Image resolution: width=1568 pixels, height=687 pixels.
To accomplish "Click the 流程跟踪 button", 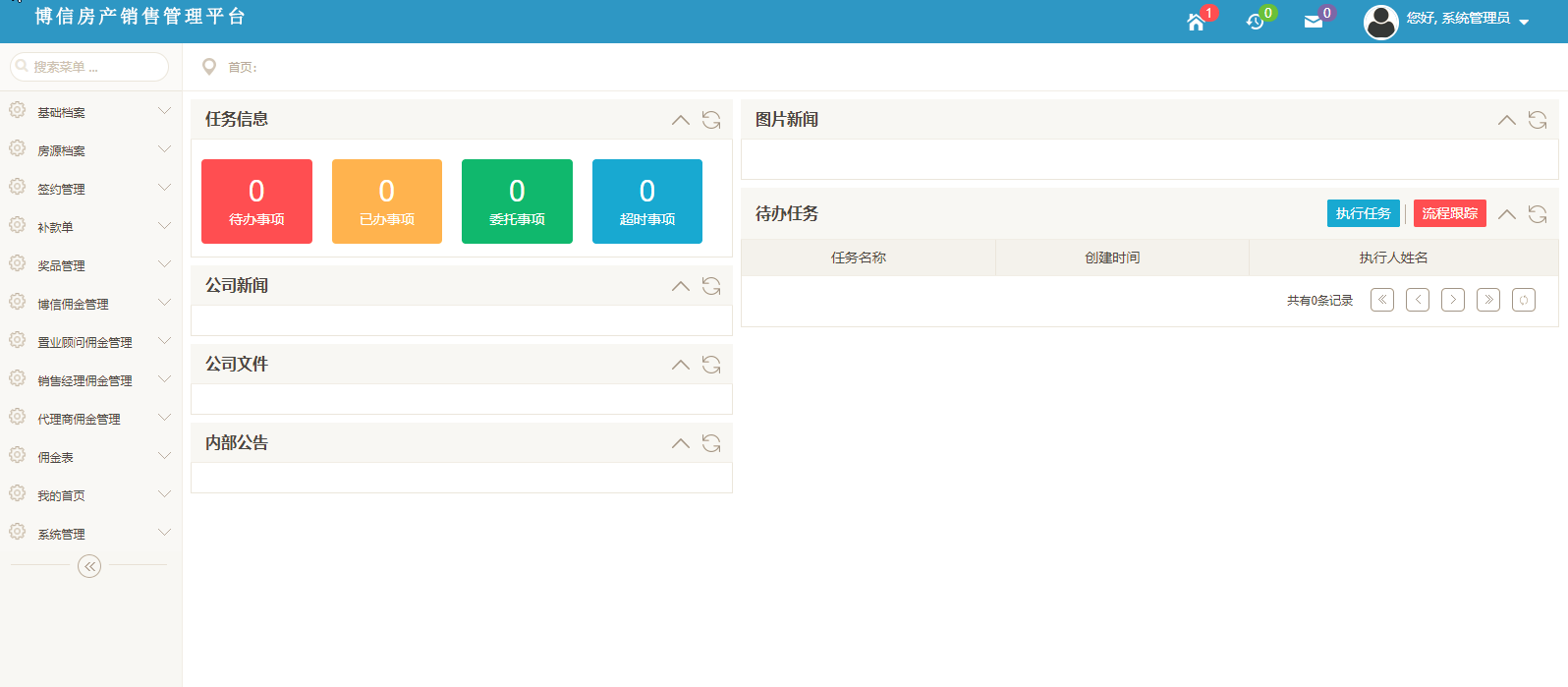I will click(x=1449, y=213).
